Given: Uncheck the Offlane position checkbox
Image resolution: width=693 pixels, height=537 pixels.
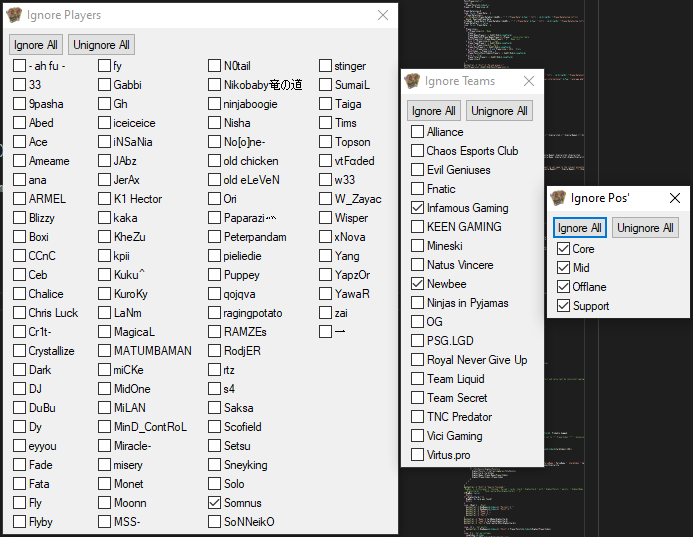Looking at the screenshot, I should (563, 286).
